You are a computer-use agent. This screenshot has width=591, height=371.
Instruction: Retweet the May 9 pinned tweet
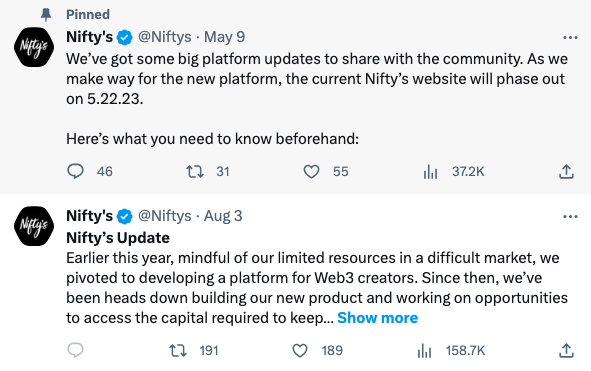tap(195, 172)
